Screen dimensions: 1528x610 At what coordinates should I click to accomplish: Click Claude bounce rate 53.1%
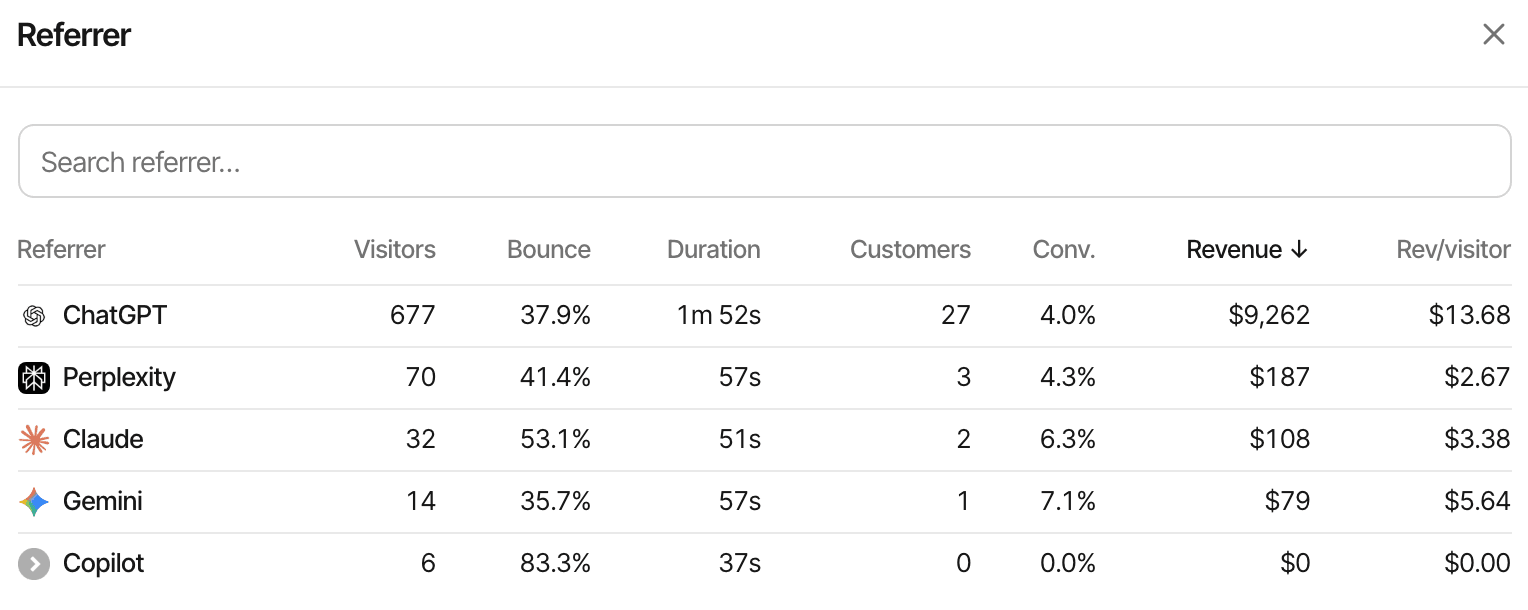pos(555,440)
